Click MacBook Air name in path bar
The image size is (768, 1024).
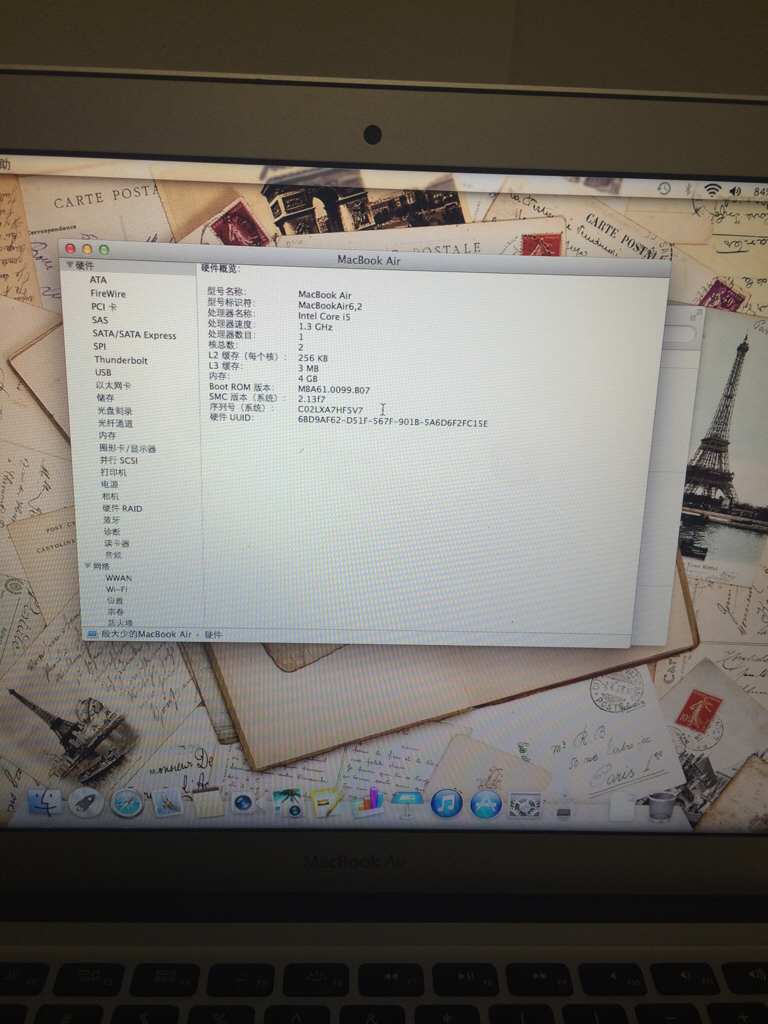point(146,634)
